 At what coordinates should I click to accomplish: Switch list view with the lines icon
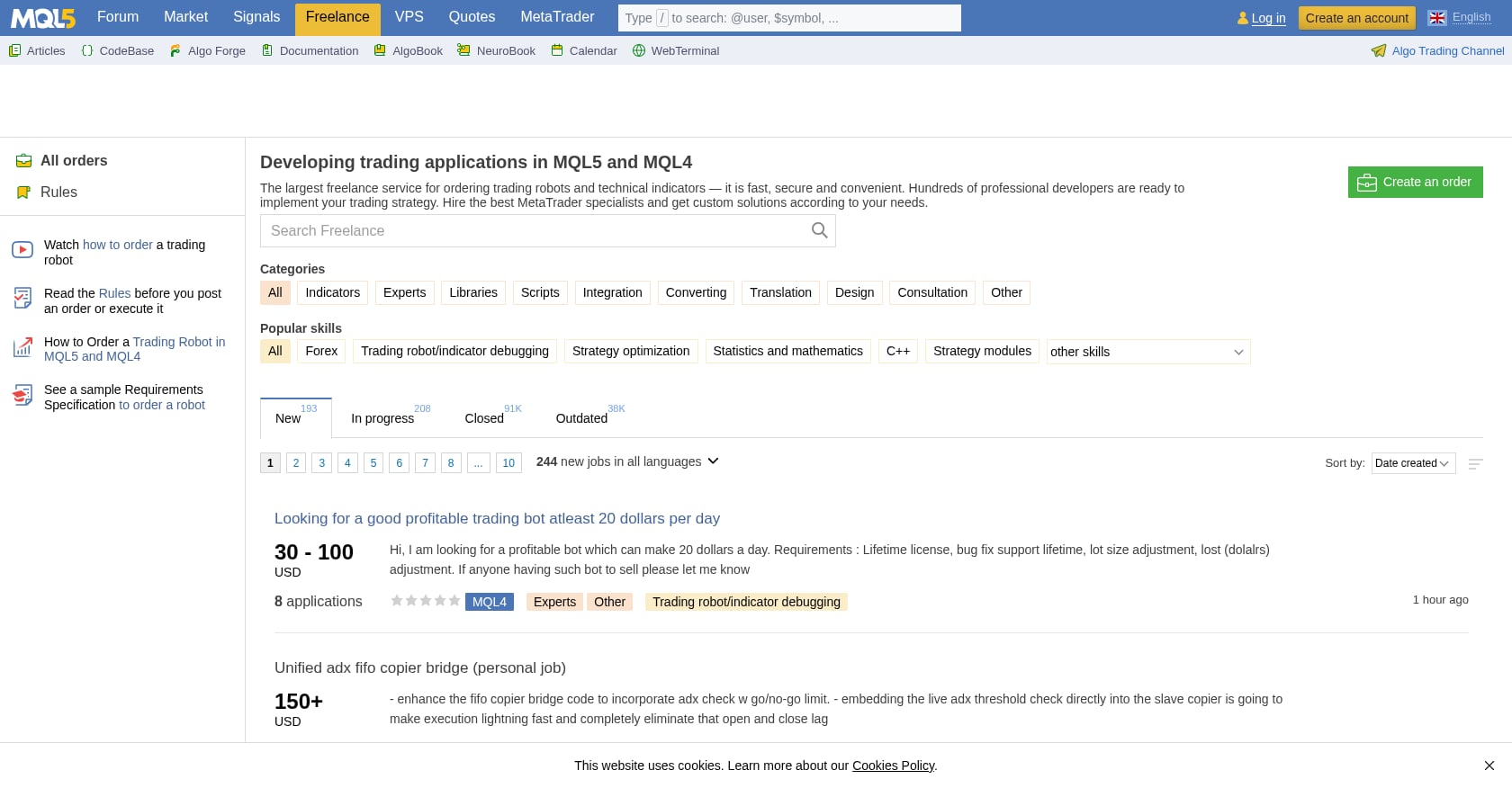tap(1475, 464)
